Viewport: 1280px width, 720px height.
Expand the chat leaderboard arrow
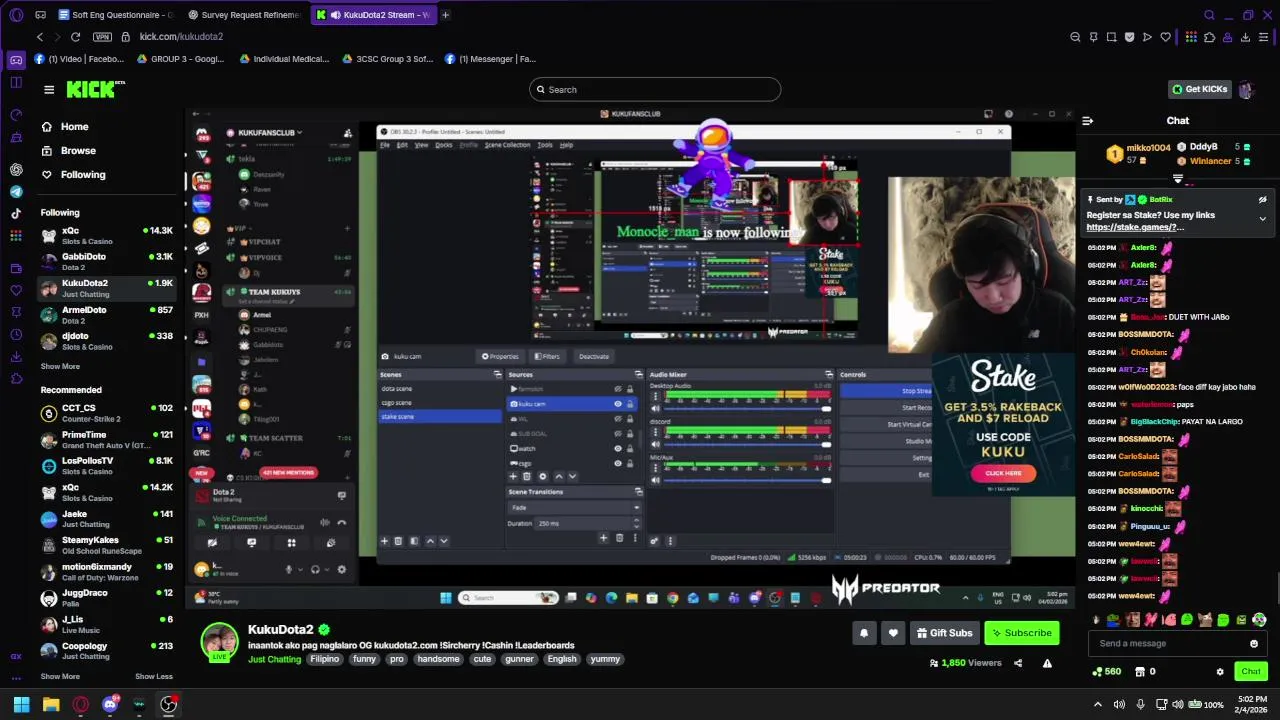(1178, 179)
